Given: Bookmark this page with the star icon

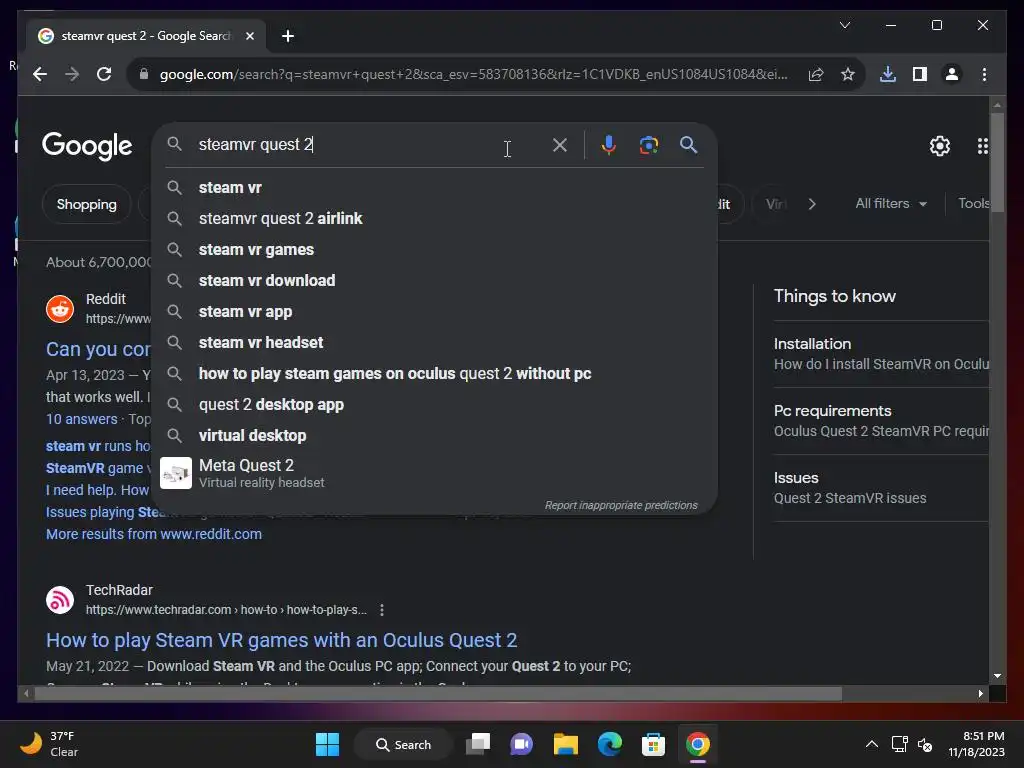Looking at the screenshot, I should tap(848, 74).
